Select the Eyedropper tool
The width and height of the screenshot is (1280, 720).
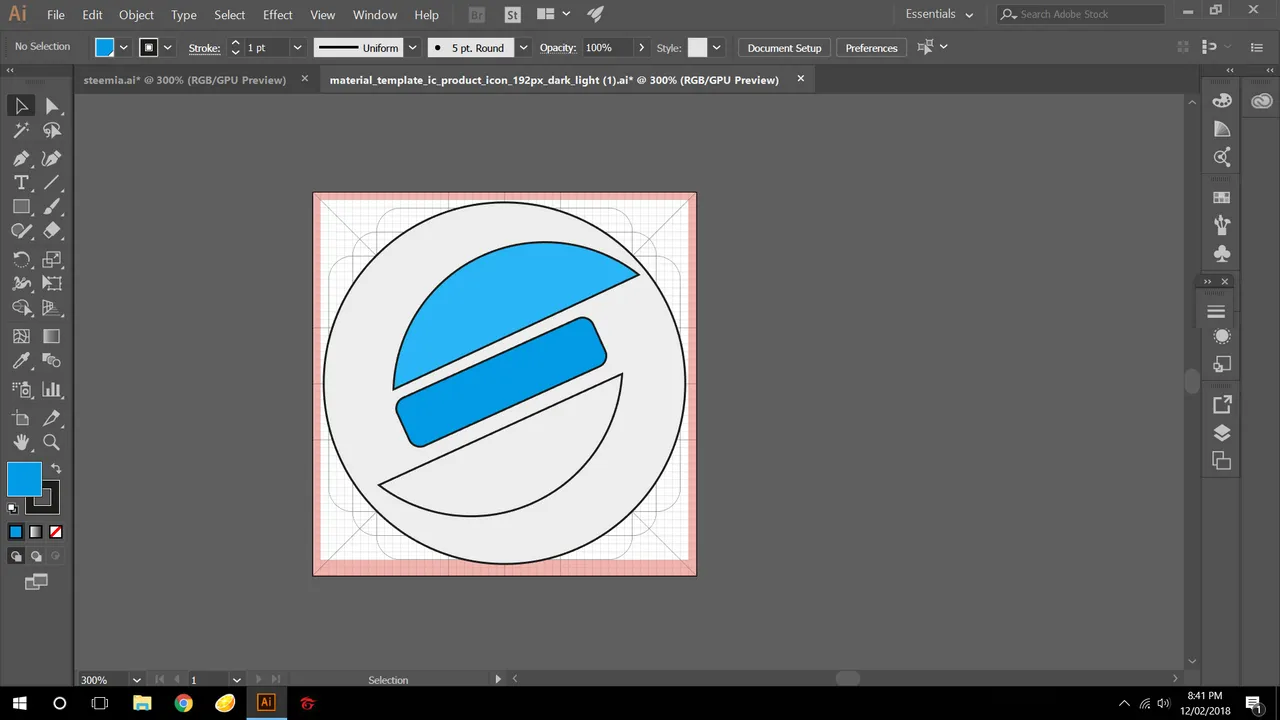(21, 360)
